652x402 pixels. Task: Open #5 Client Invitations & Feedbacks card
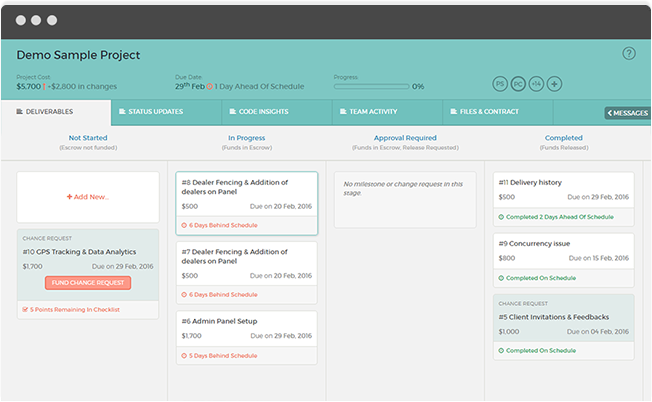563,327
